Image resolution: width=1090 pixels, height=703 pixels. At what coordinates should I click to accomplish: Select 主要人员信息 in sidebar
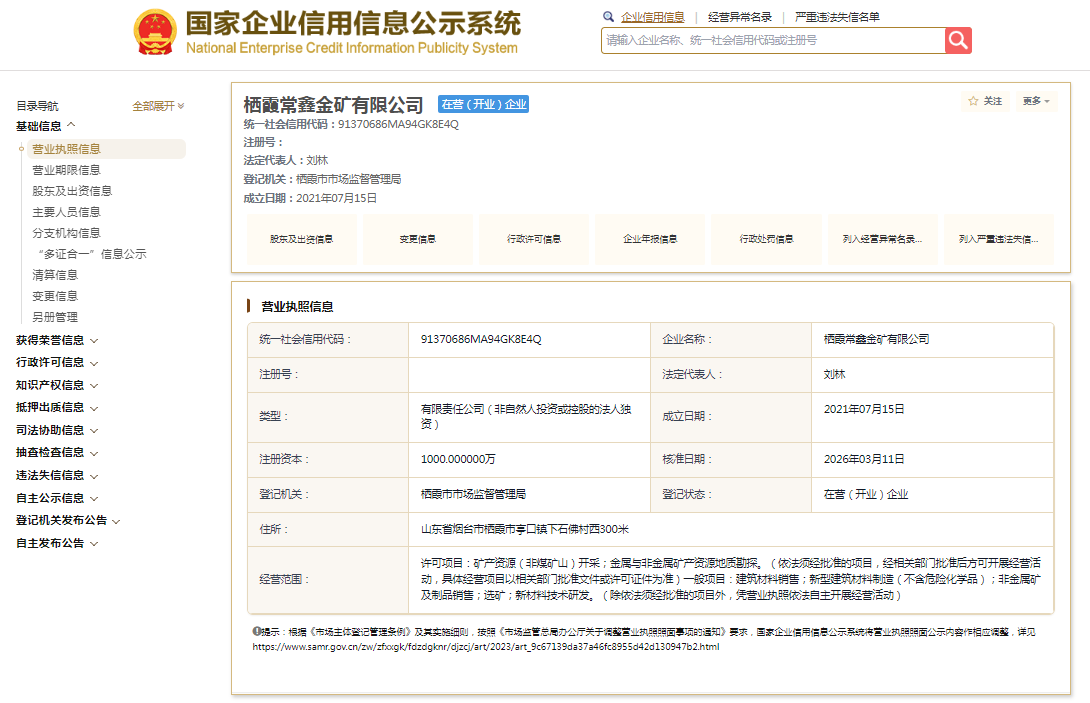[x=66, y=212]
